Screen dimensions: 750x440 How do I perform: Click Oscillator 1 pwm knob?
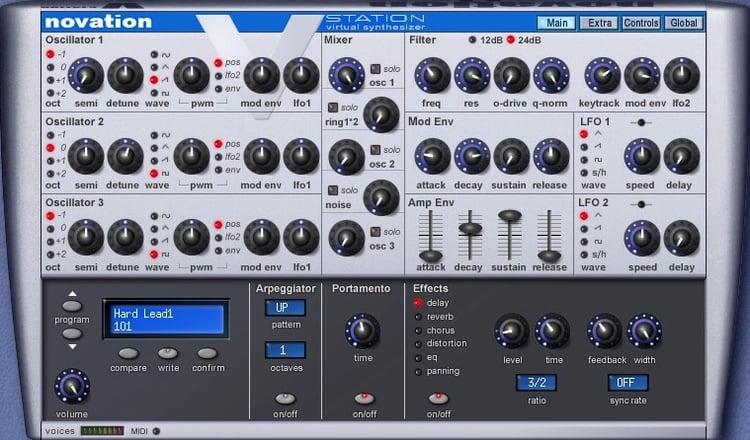[191, 76]
